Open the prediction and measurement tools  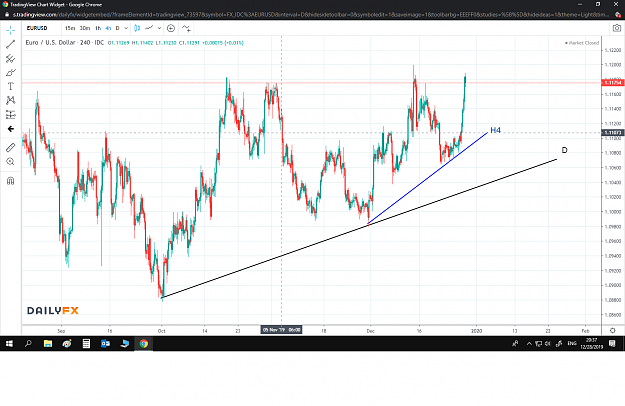click(10, 115)
